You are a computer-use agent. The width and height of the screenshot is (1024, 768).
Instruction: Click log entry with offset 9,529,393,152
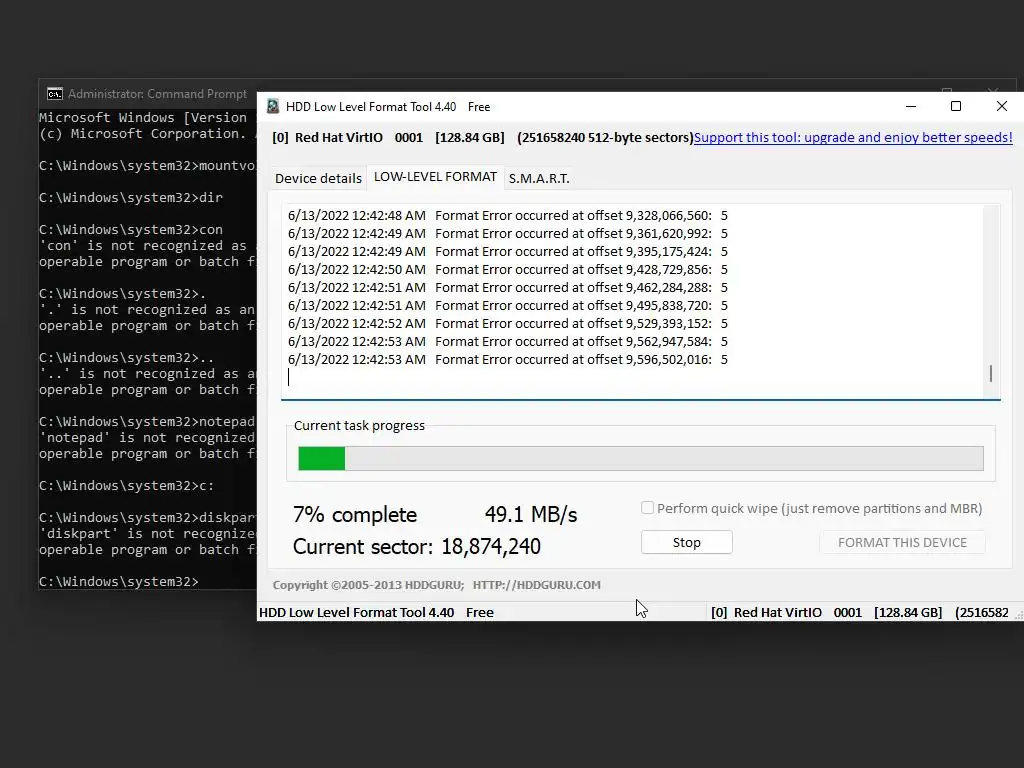point(507,323)
